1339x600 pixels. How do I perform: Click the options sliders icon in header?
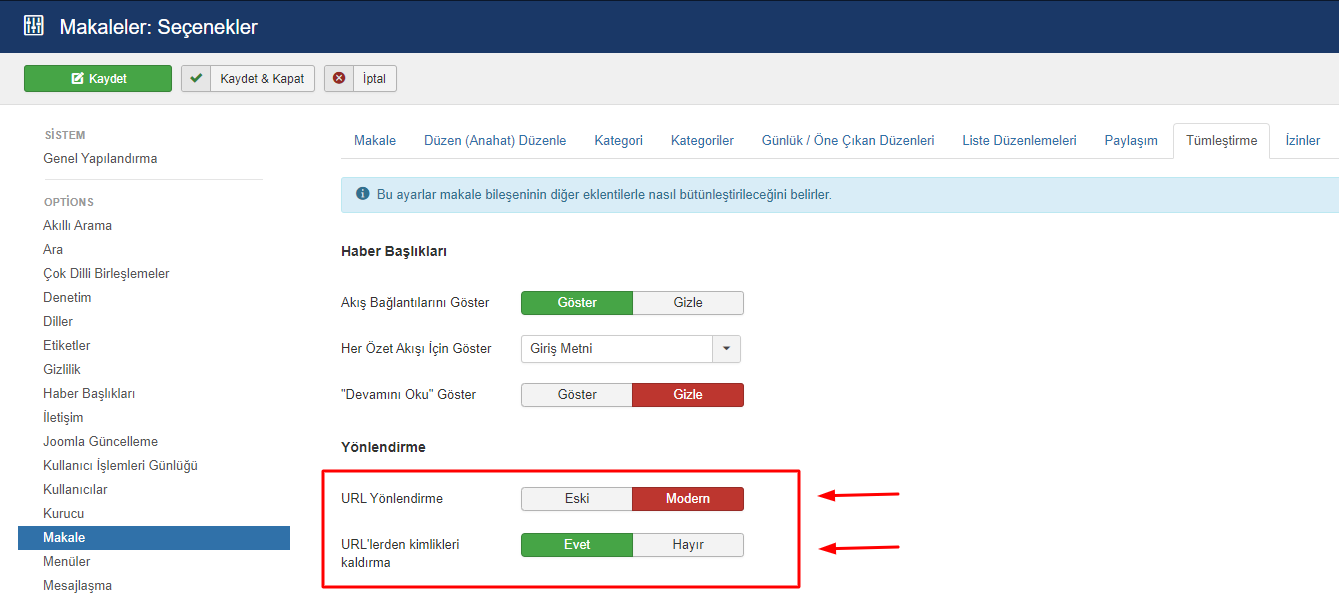click(34, 26)
